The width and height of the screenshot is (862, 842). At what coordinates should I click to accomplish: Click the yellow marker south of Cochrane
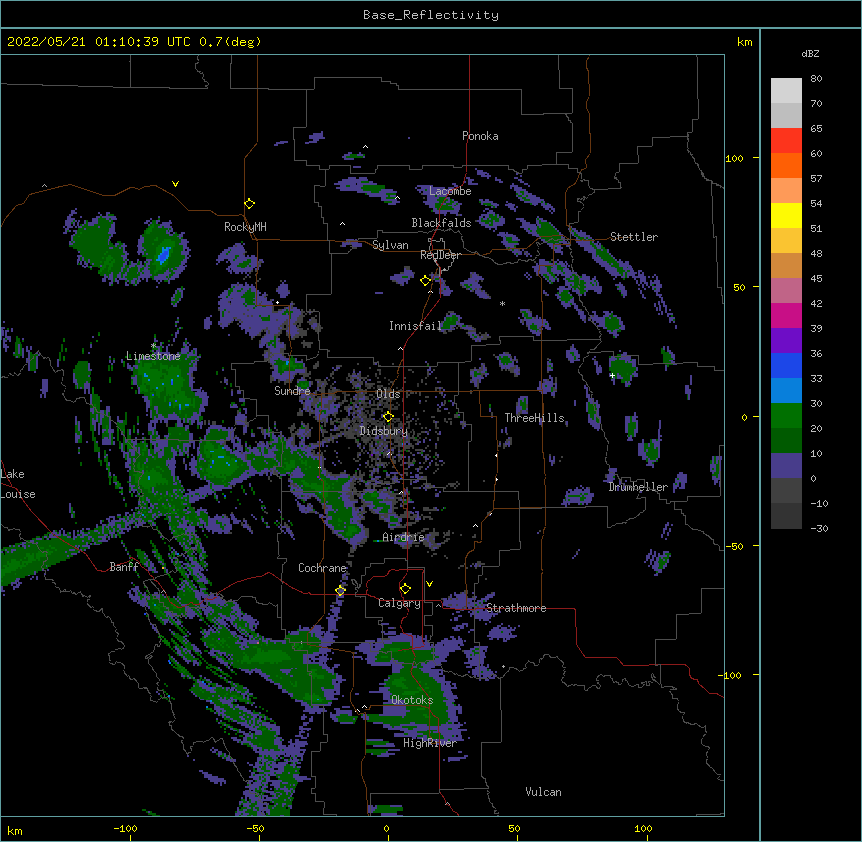(x=340, y=590)
